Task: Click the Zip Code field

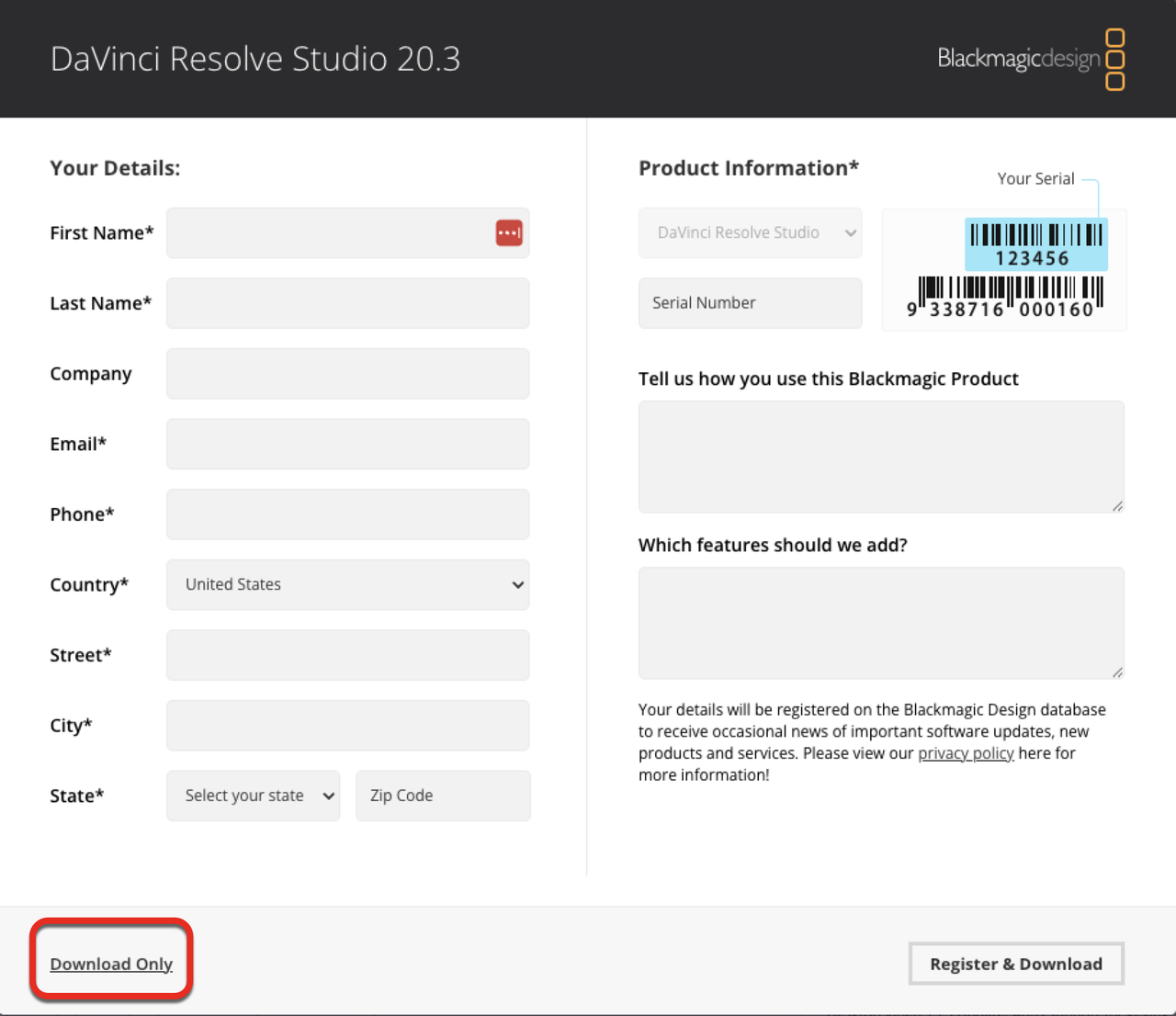Action: click(x=443, y=796)
